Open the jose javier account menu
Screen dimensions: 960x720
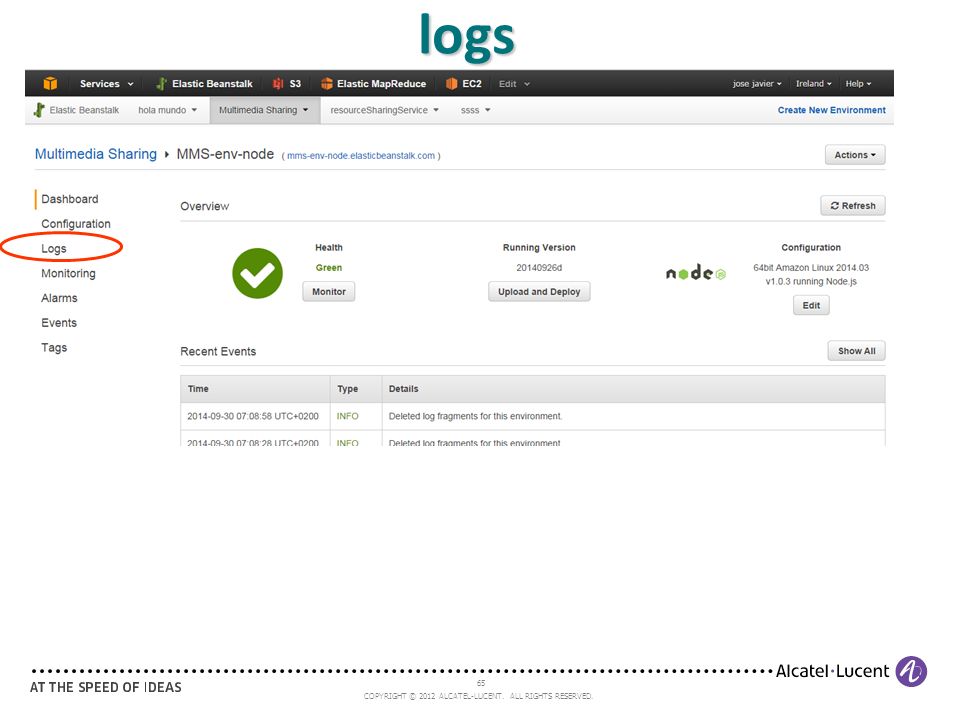tap(757, 84)
